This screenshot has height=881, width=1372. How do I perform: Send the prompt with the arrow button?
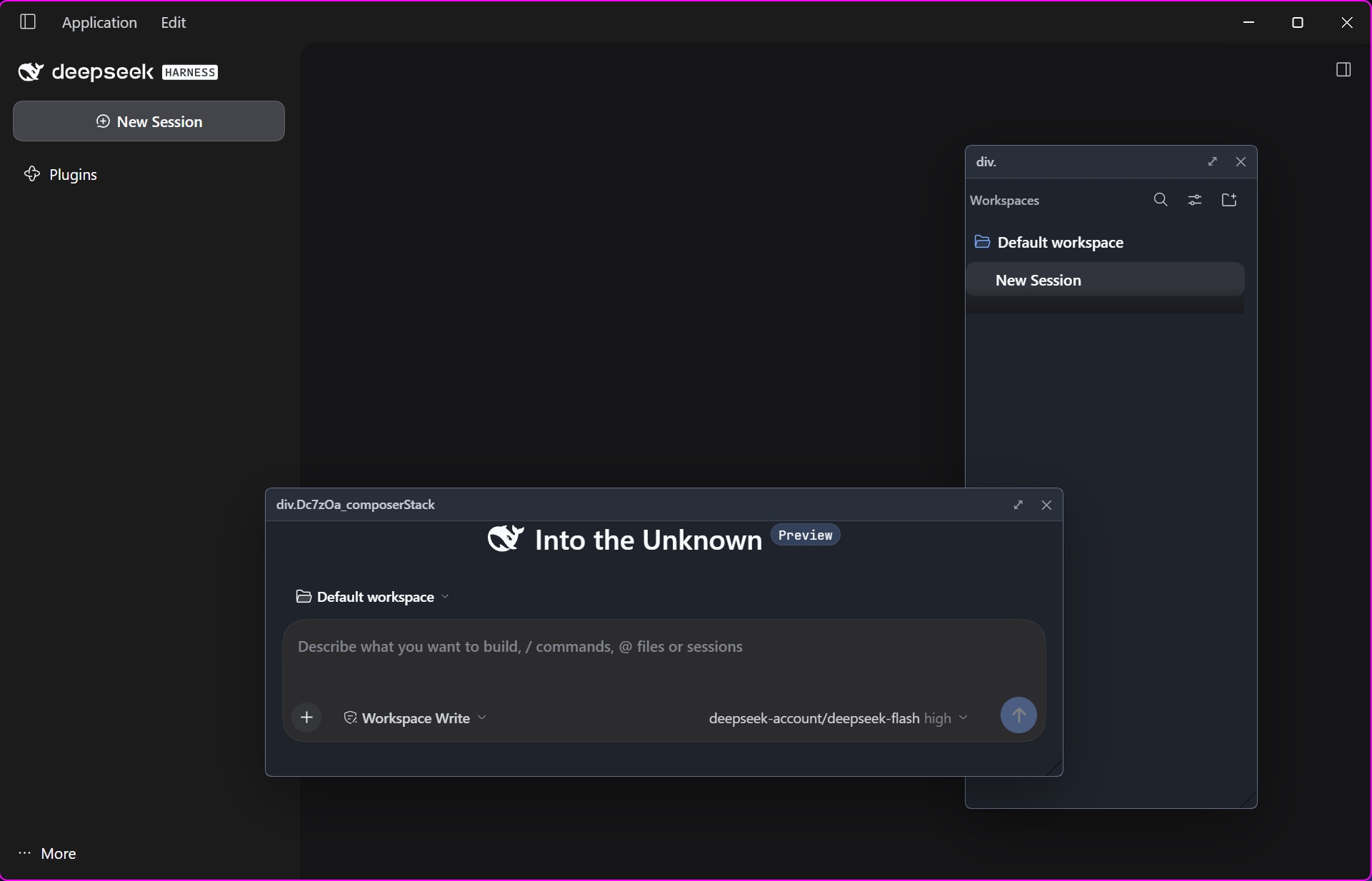[1018, 715]
